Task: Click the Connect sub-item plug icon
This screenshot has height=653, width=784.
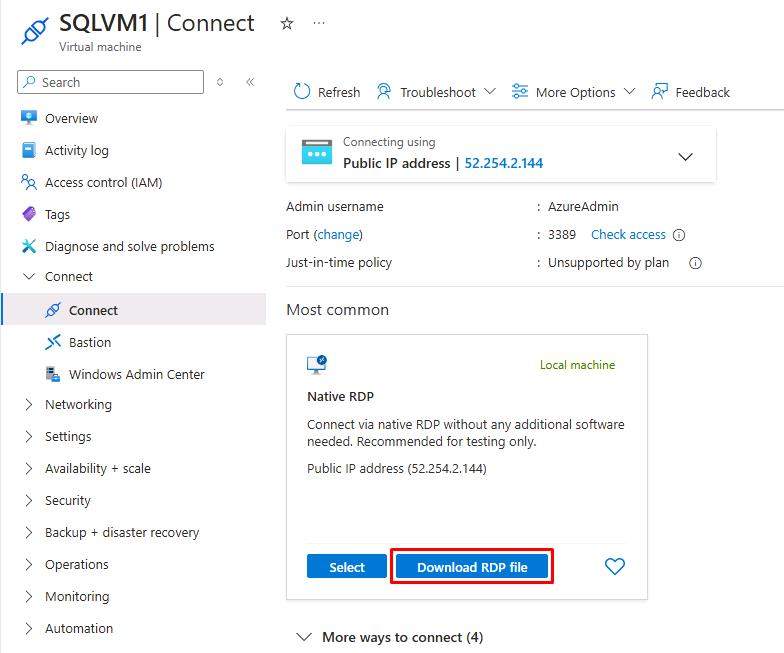Action: [x=52, y=310]
